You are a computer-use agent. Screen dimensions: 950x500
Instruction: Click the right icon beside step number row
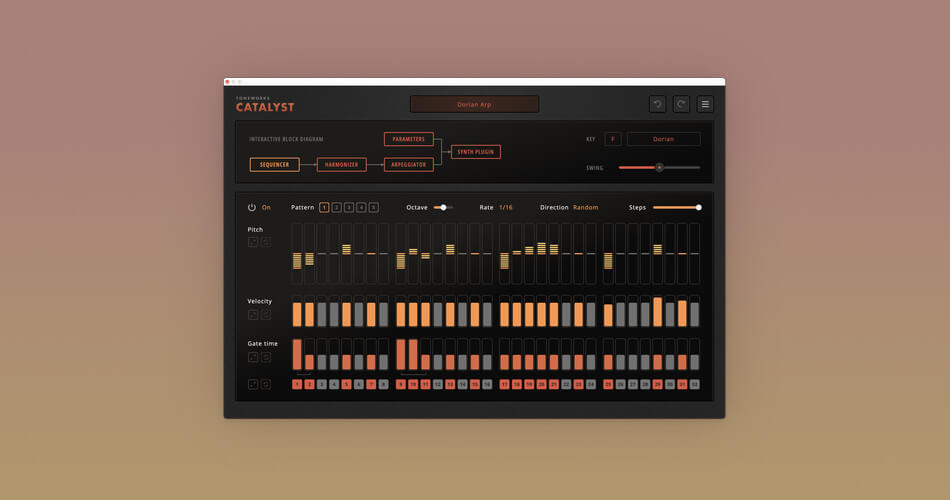pos(265,384)
